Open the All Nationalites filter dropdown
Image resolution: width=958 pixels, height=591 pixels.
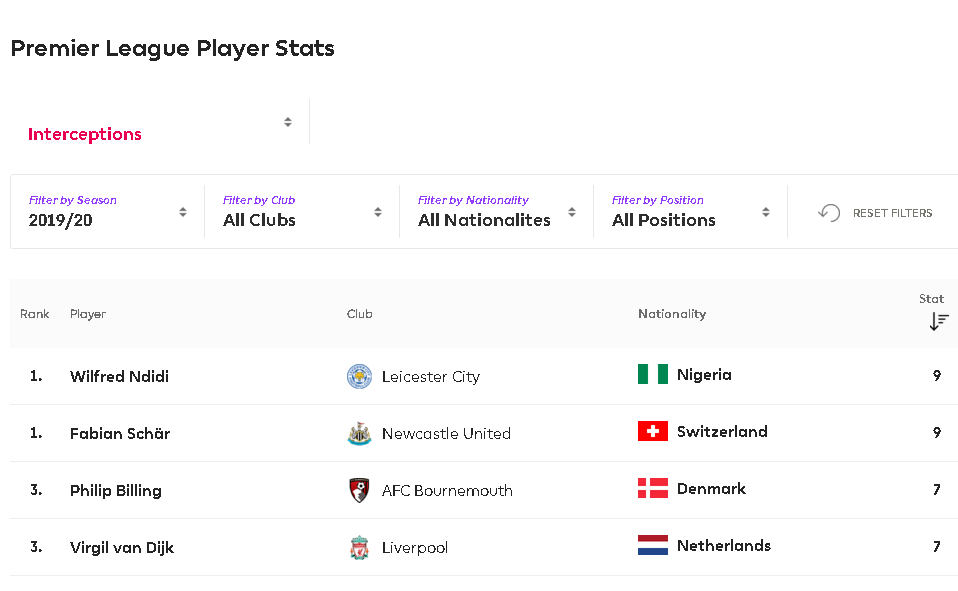(x=496, y=211)
